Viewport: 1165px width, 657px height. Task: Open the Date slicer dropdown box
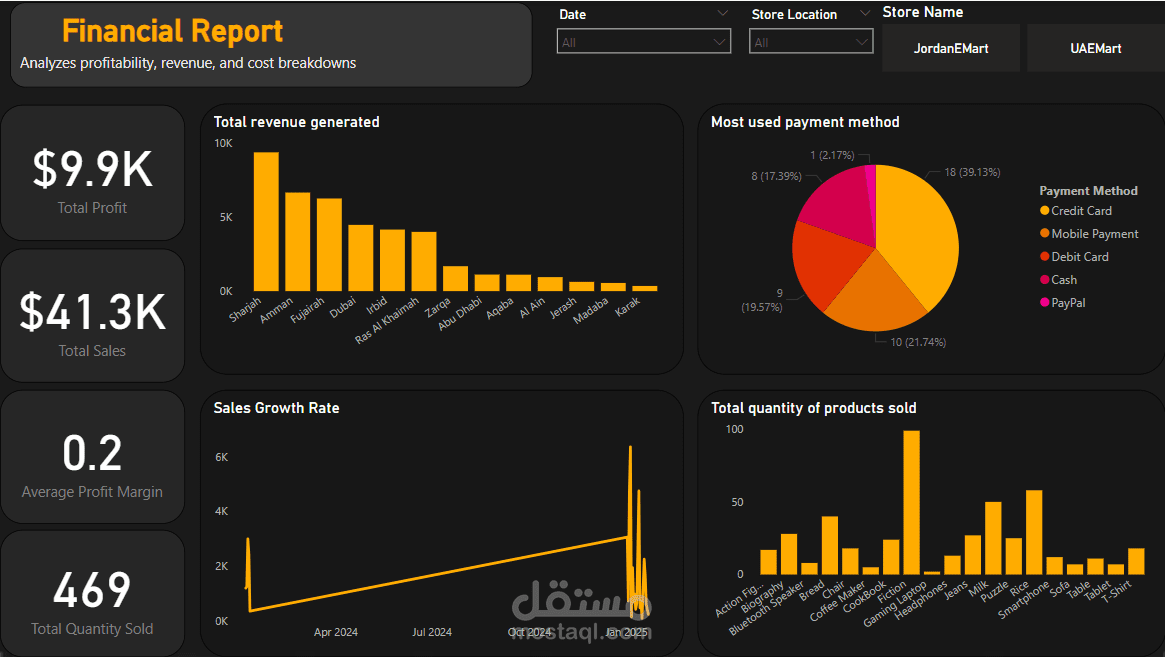click(643, 42)
